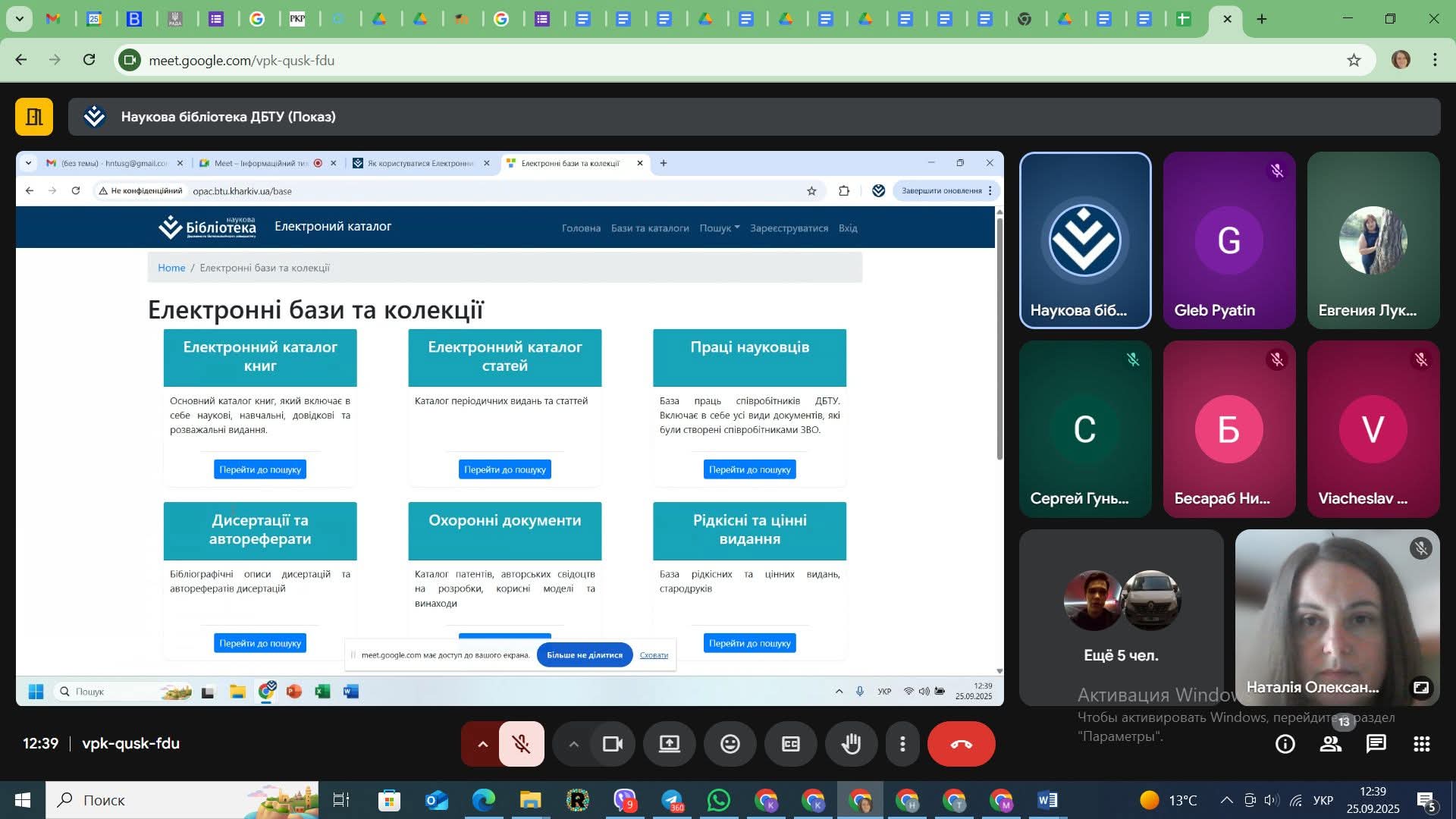Toggle closed captions
1456x819 pixels.
click(x=790, y=744)
